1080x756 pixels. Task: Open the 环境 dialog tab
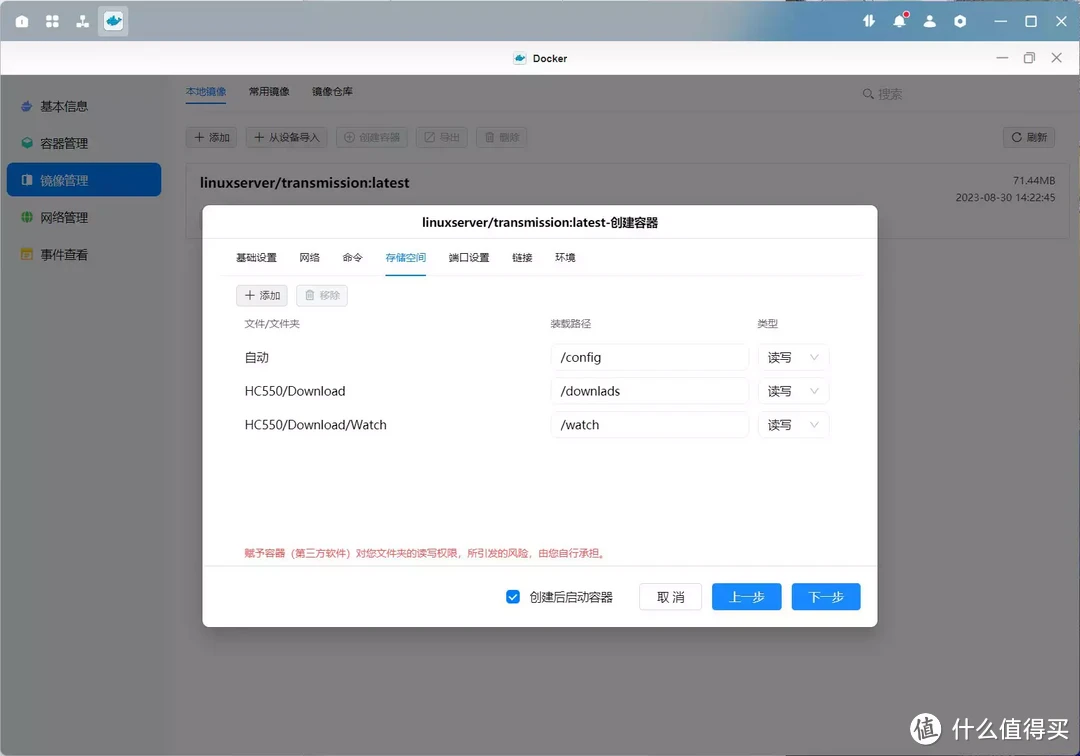[x=565, y=258]
